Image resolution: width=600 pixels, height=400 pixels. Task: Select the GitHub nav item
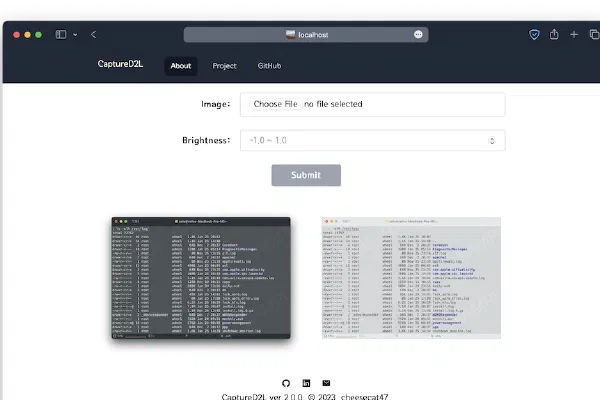pyautogui.click(x=269, y=66)
